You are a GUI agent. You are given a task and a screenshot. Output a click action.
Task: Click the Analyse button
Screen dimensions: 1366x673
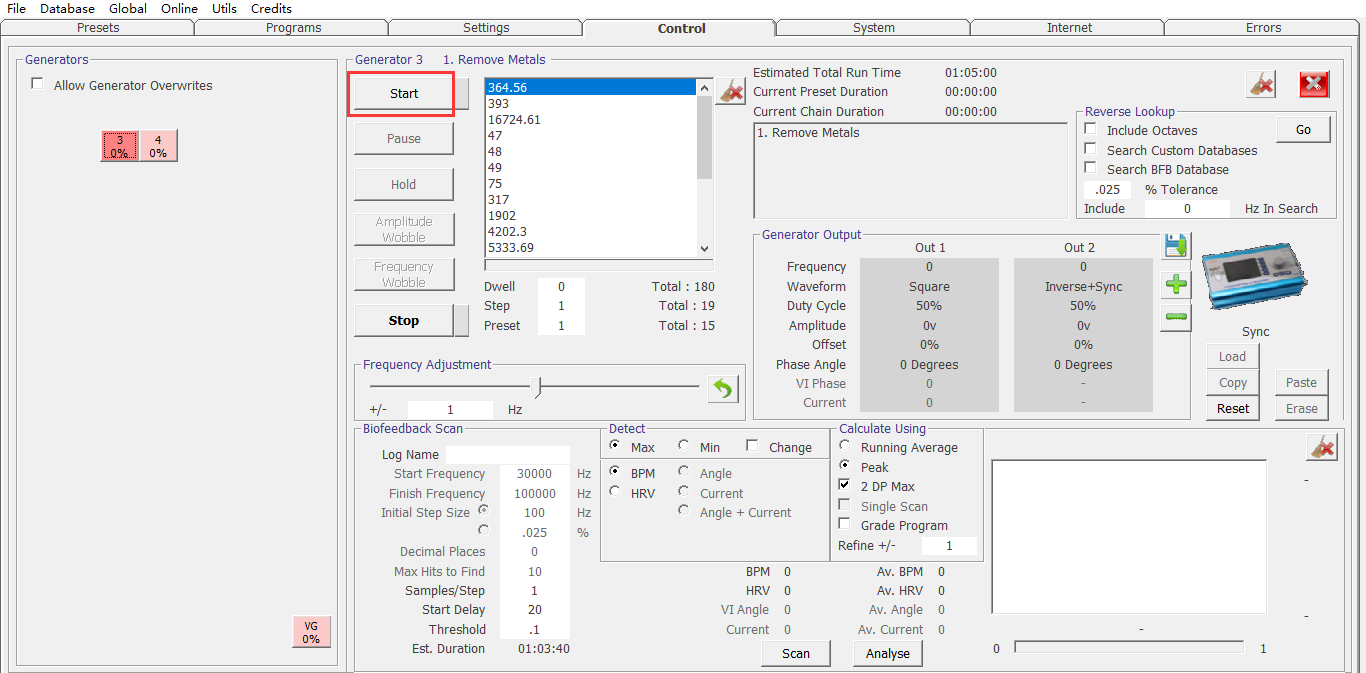coord(887,653)
